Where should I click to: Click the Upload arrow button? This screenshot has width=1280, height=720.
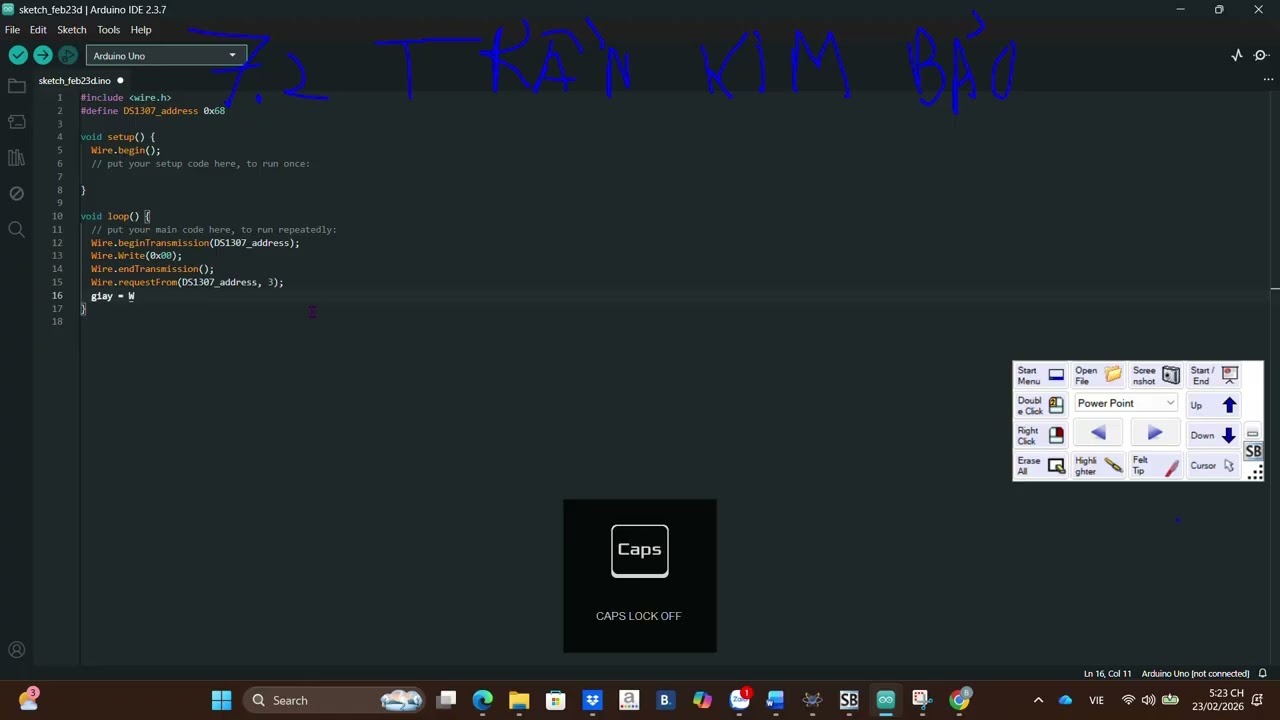(x=43, y=56)
